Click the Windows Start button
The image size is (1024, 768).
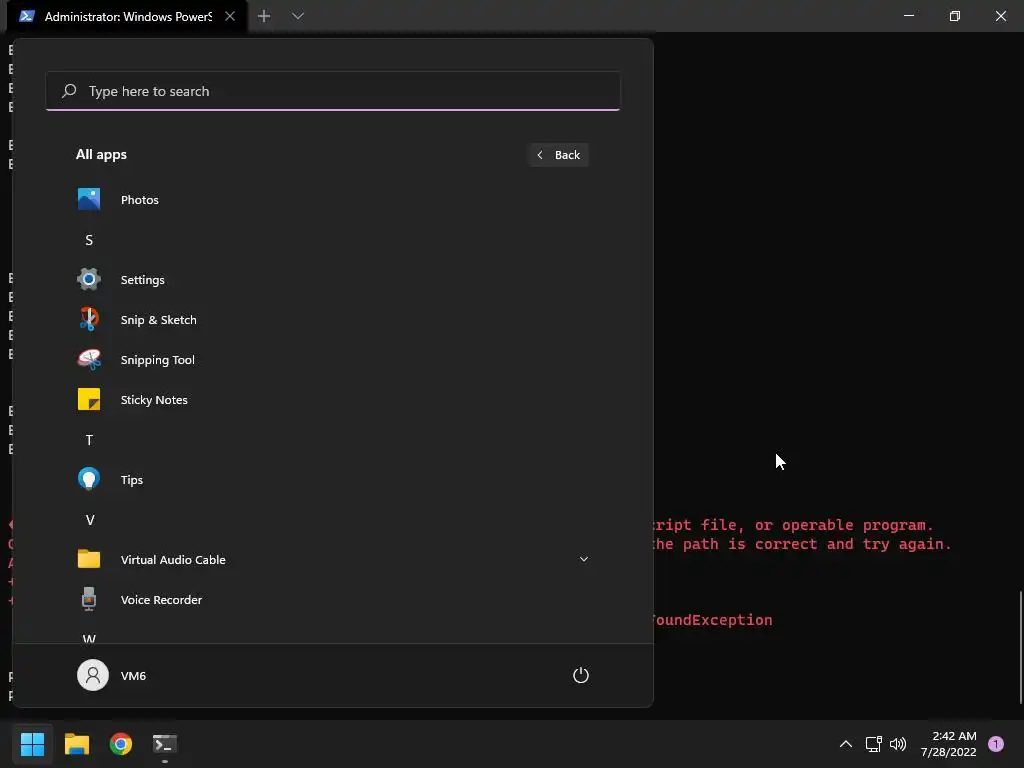tap(32, 744)
